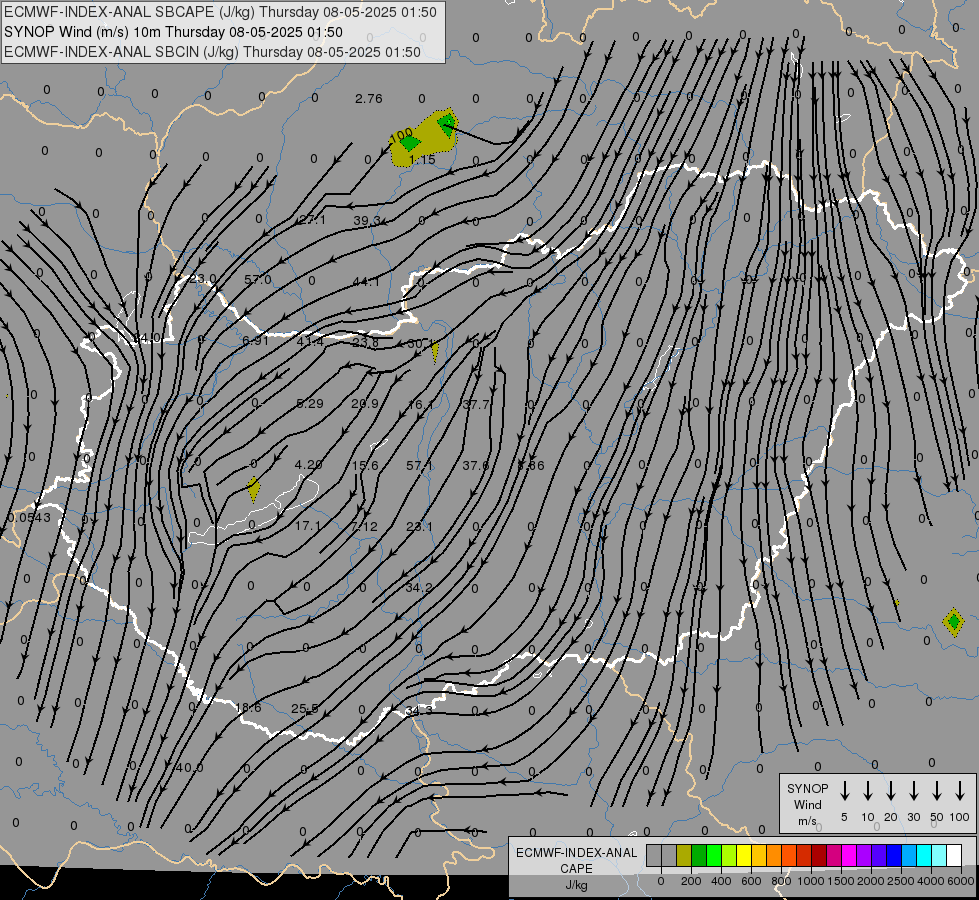This screenshot has width=979, height=900.
Task: Click the 100 contour label on olive area
Action: (x=401, y=134)
